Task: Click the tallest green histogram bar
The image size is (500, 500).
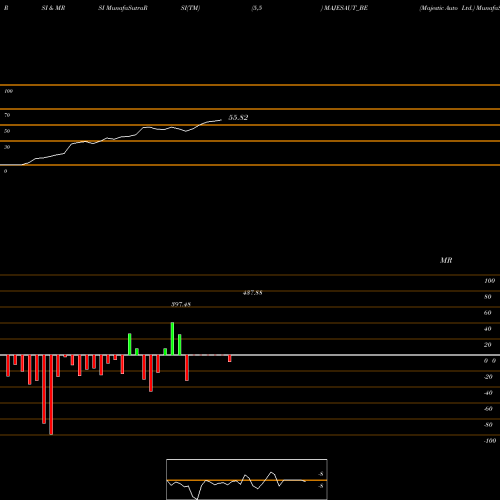Action: pyautogui.click(x=172, y=339)
